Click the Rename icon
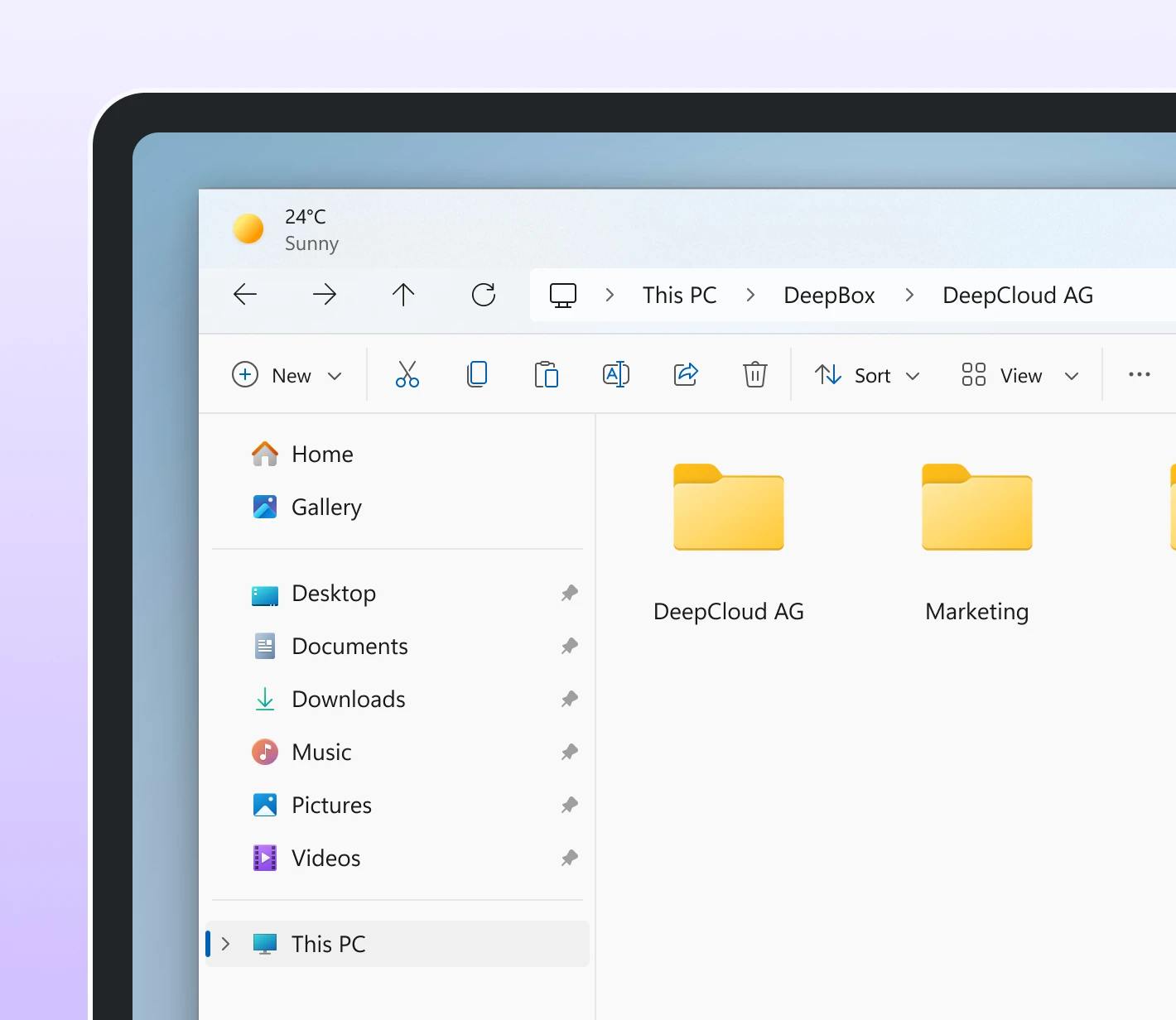Viewport: 1176px width, 1020px height. tap(616, 374)
